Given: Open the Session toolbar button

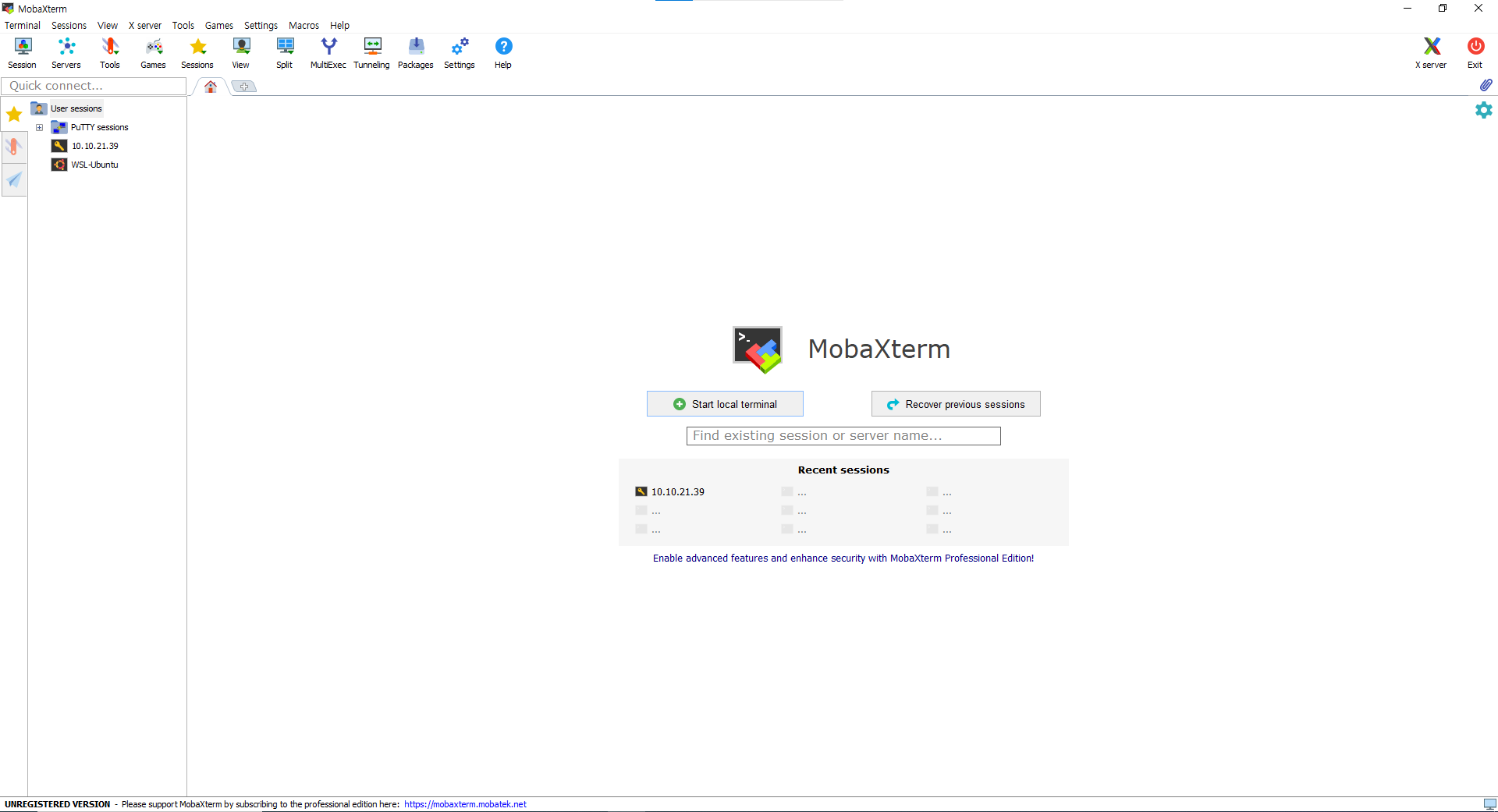Looking at the screenshot, I should pos(23,53).
